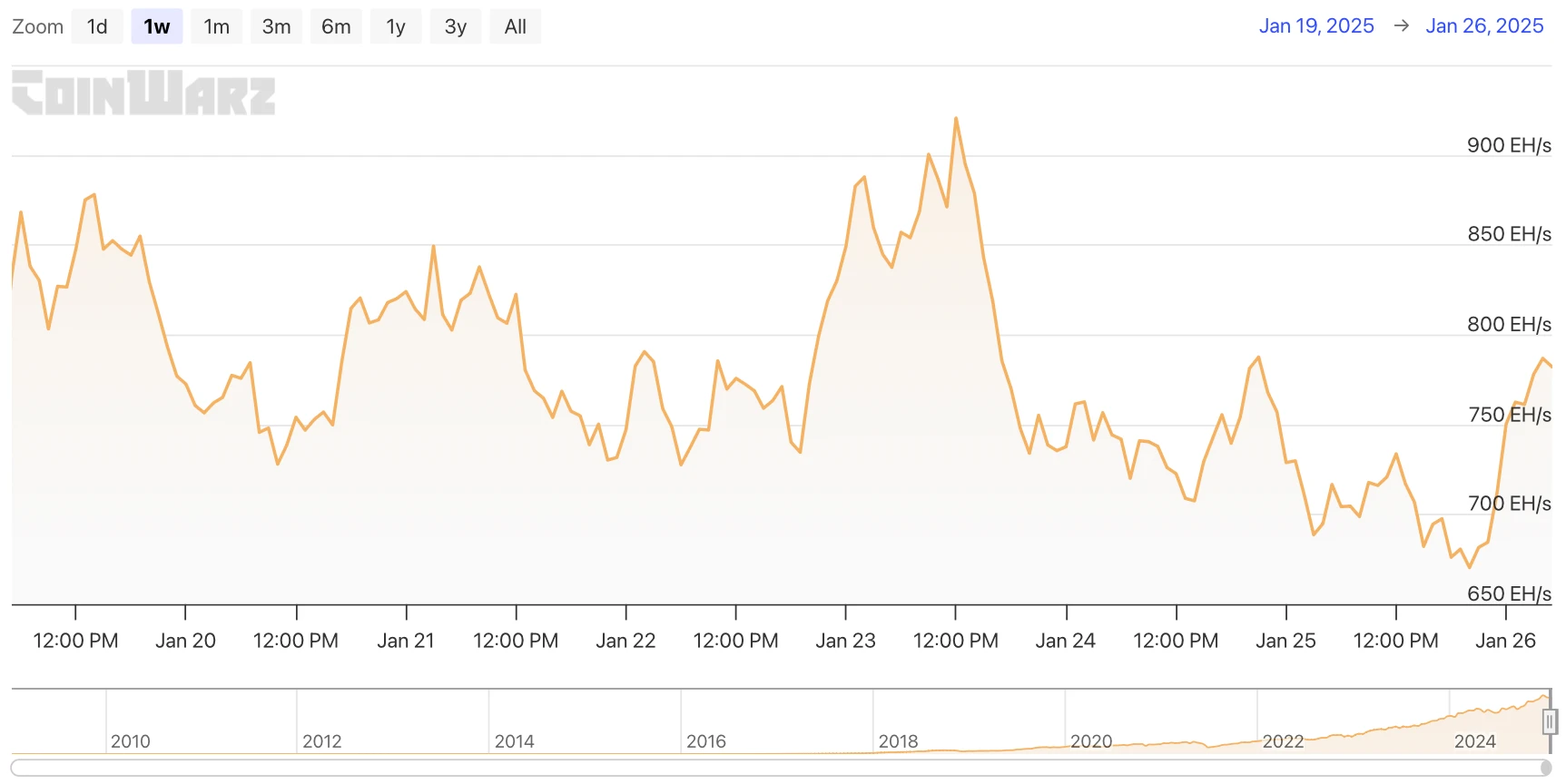Switch chart to 3y range
The width and height of the screenshot is (1566, 784).
point(456,26)
